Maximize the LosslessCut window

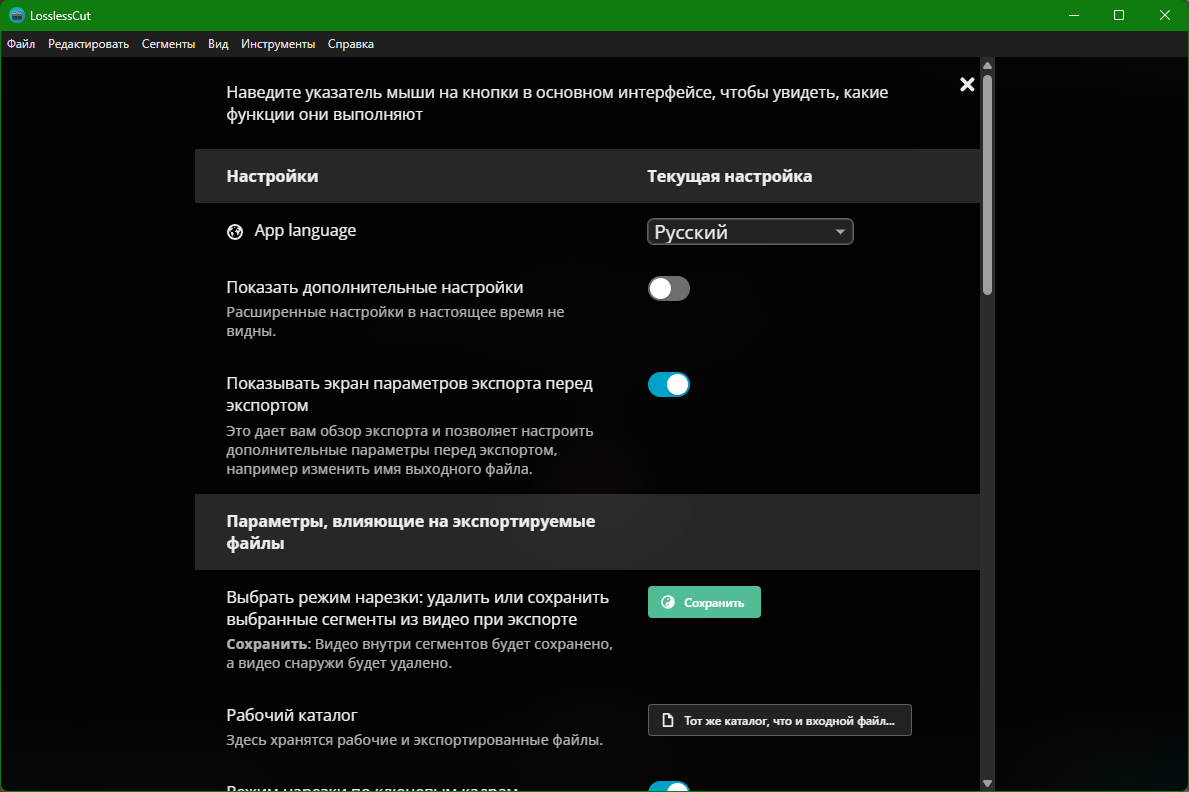click(1118, 15)
